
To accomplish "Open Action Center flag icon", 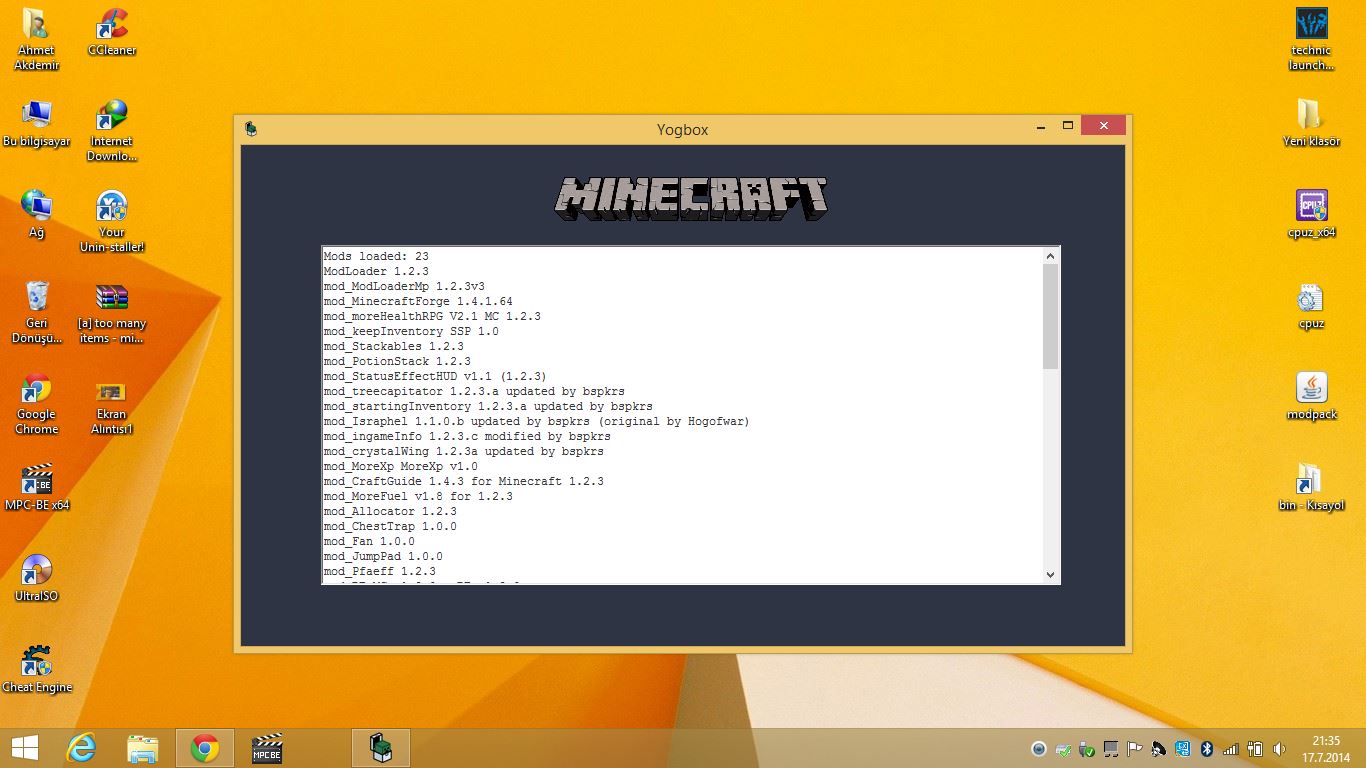I will point(1134,749).
